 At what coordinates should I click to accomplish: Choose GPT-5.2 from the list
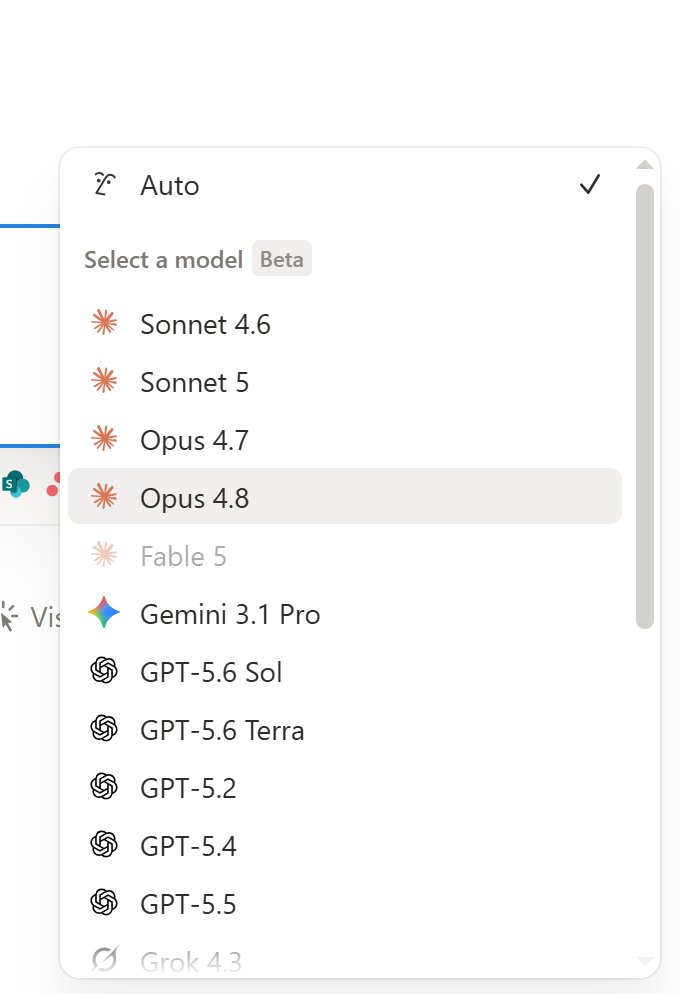(345, 788)
